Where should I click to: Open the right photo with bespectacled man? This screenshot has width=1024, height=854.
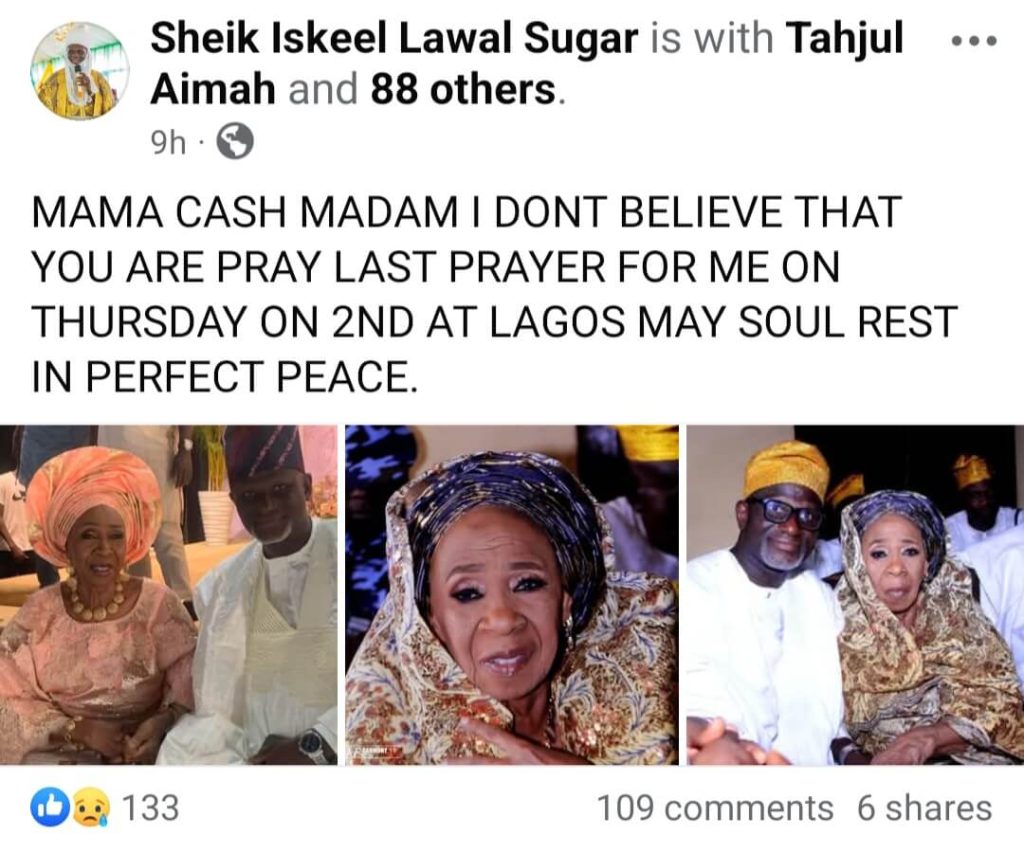click(x=855, y=595)
